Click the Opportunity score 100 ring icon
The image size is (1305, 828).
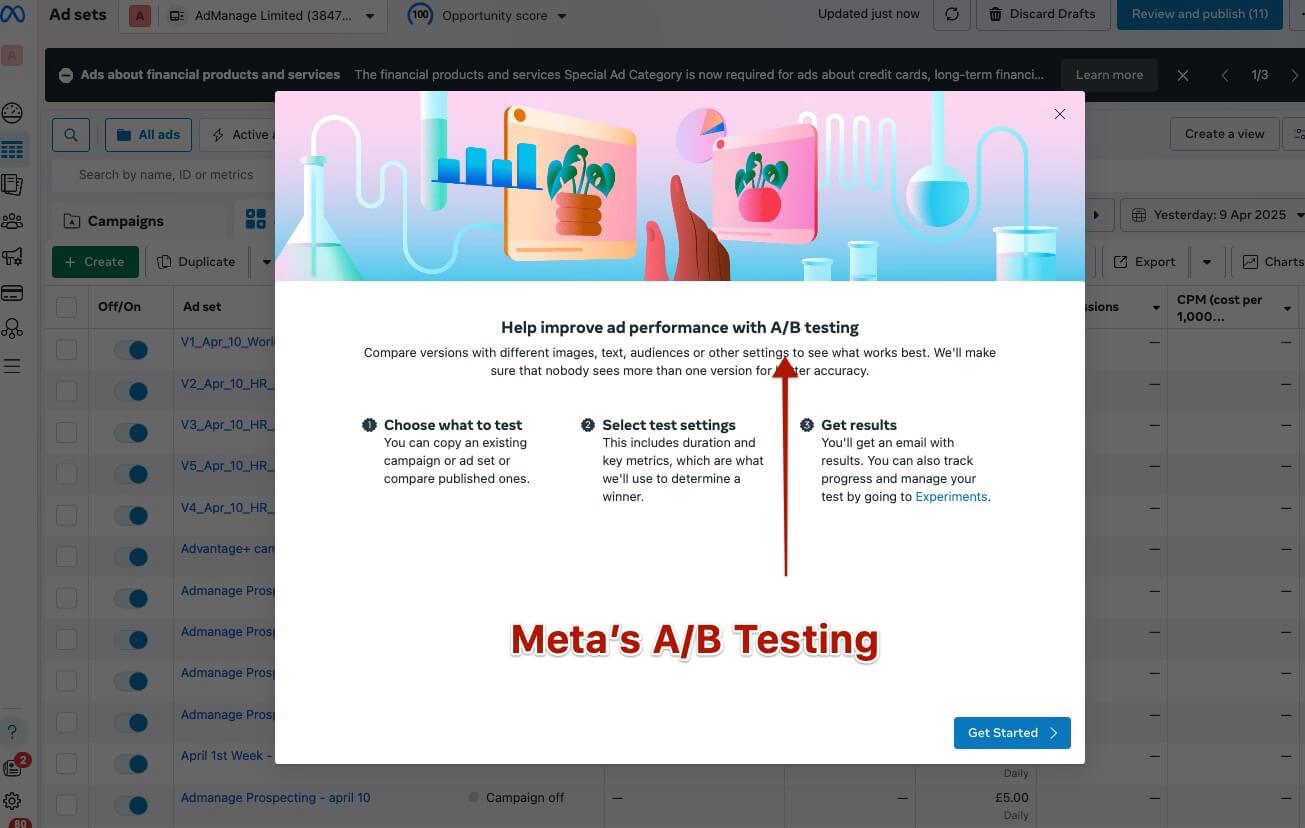(421, 16)
